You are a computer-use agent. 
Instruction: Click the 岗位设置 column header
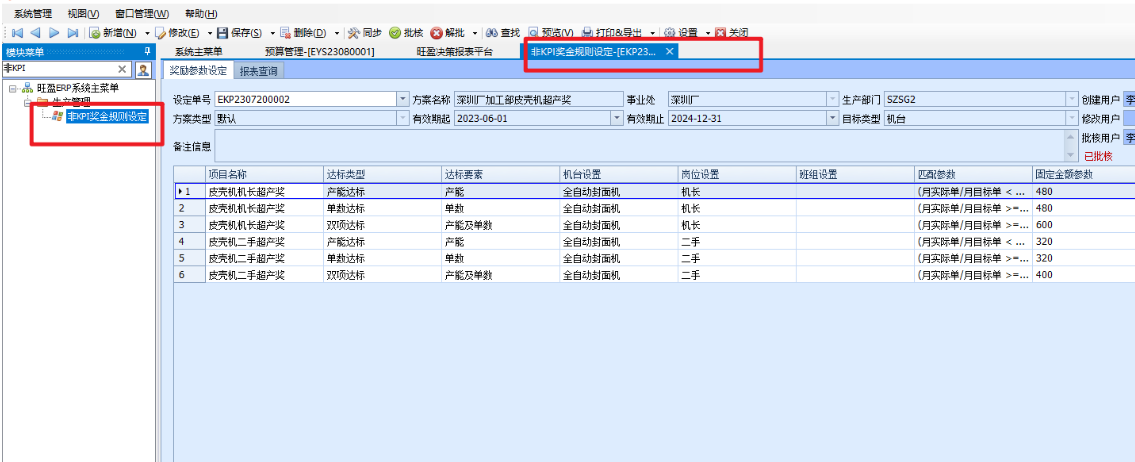[x=737, y=174]
